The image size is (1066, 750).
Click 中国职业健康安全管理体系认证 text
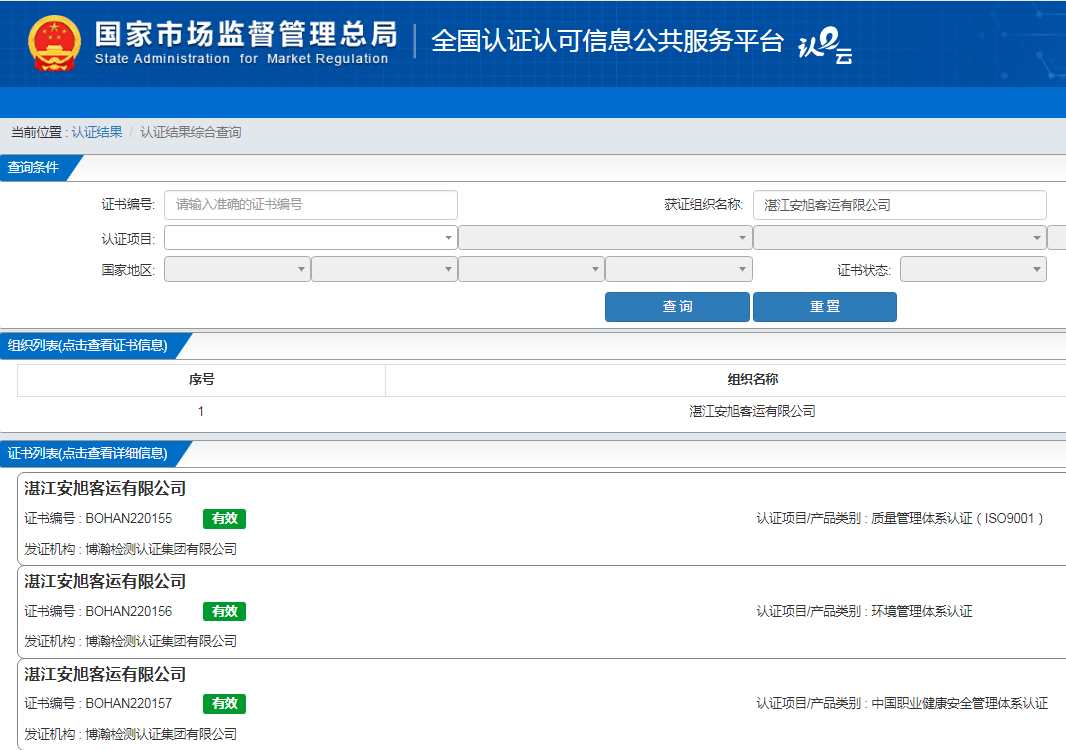click(x=960, y=703)
